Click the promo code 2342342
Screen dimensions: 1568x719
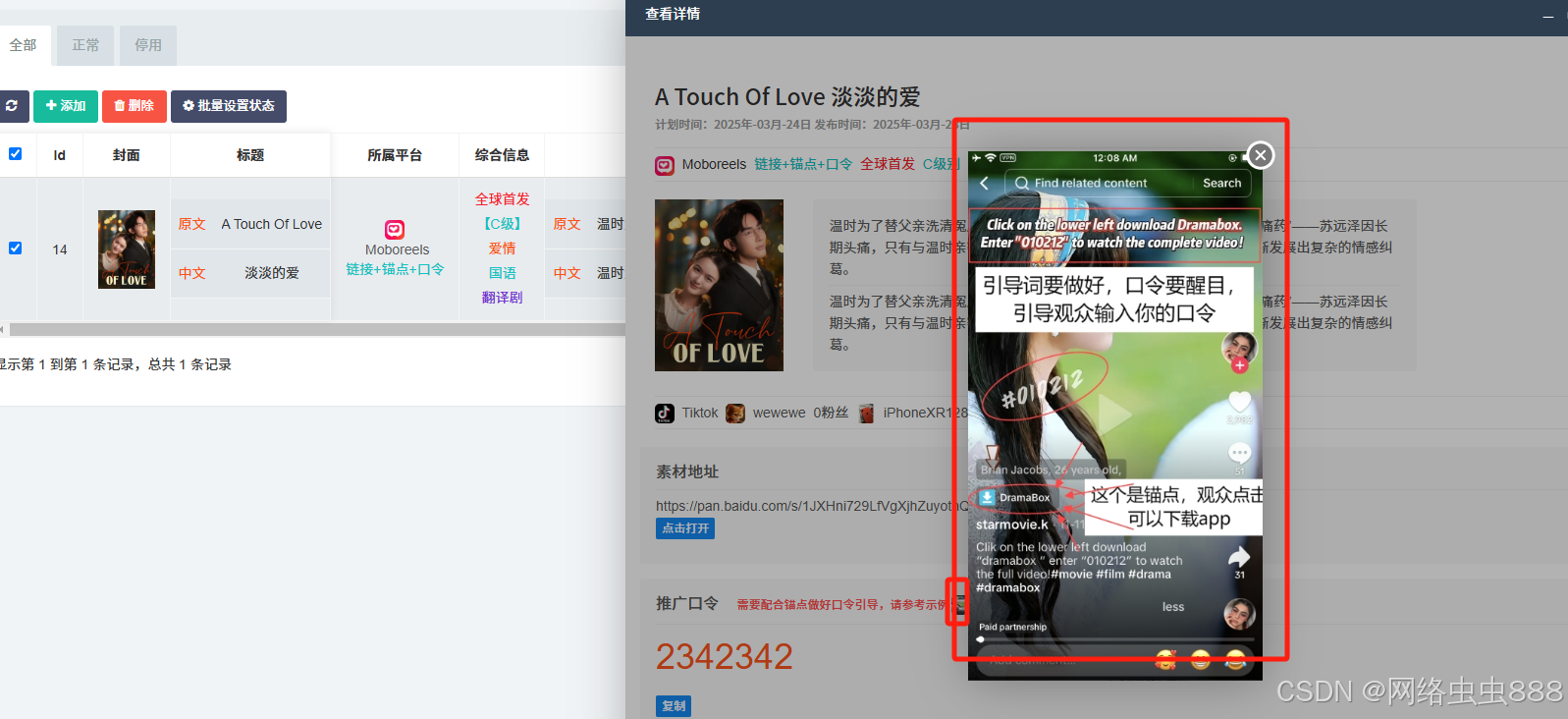[x=724, y=656]
